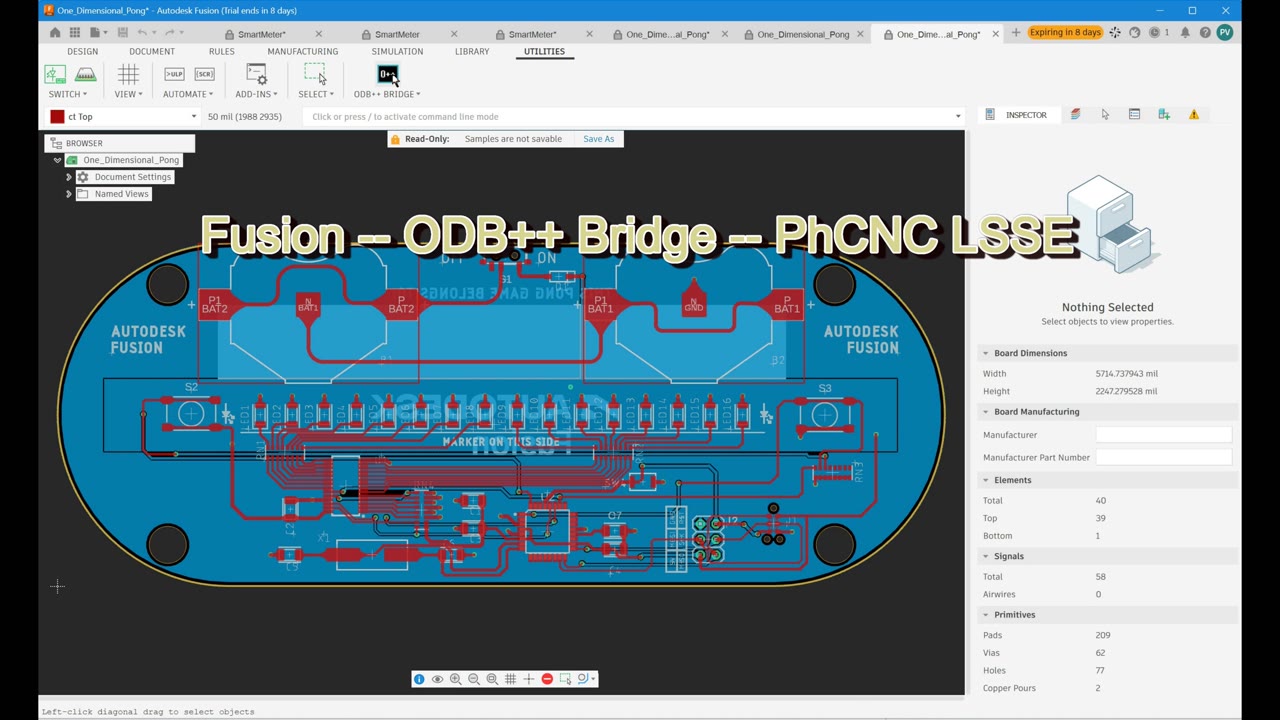Switch to the SIMULATION ribbon tab

click(397, 51)
